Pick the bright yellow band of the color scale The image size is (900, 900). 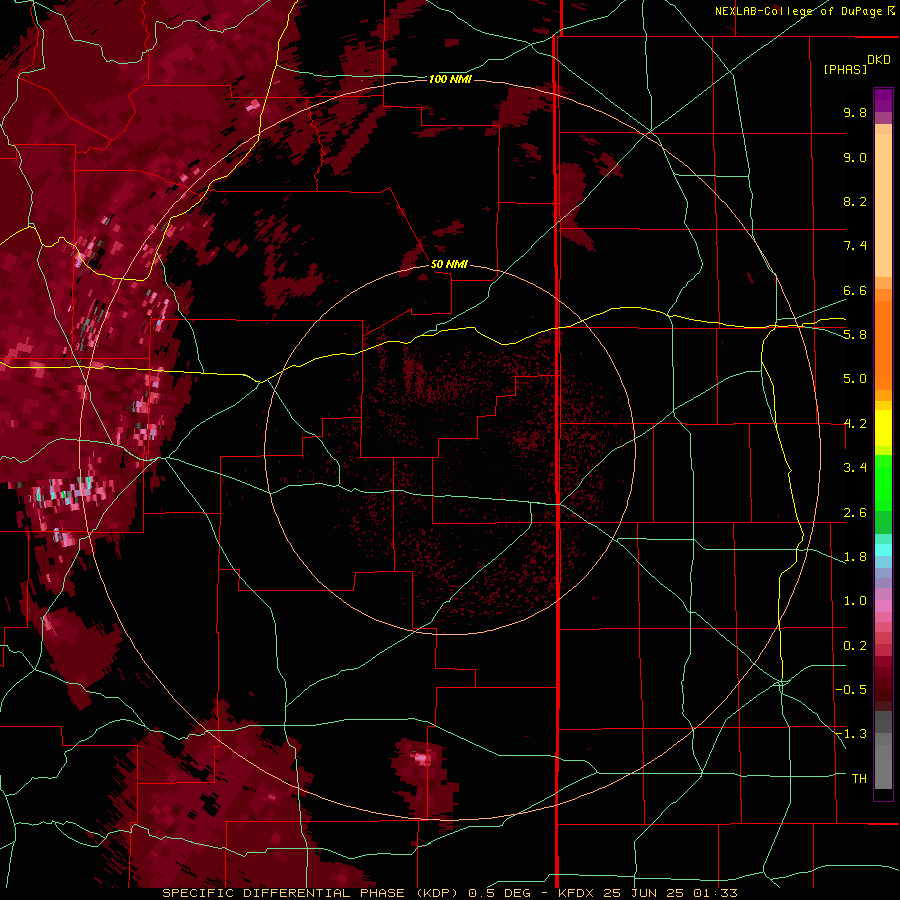883,428
